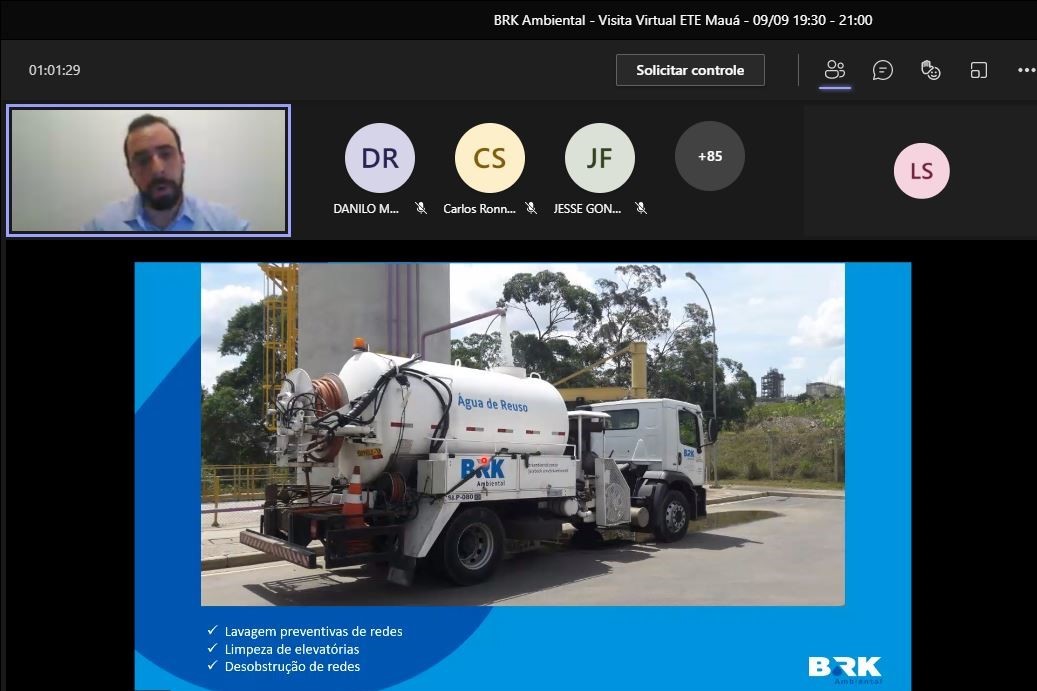Click the Solicitar controle button
This screenshot has width=1037, height=691.
690,70
